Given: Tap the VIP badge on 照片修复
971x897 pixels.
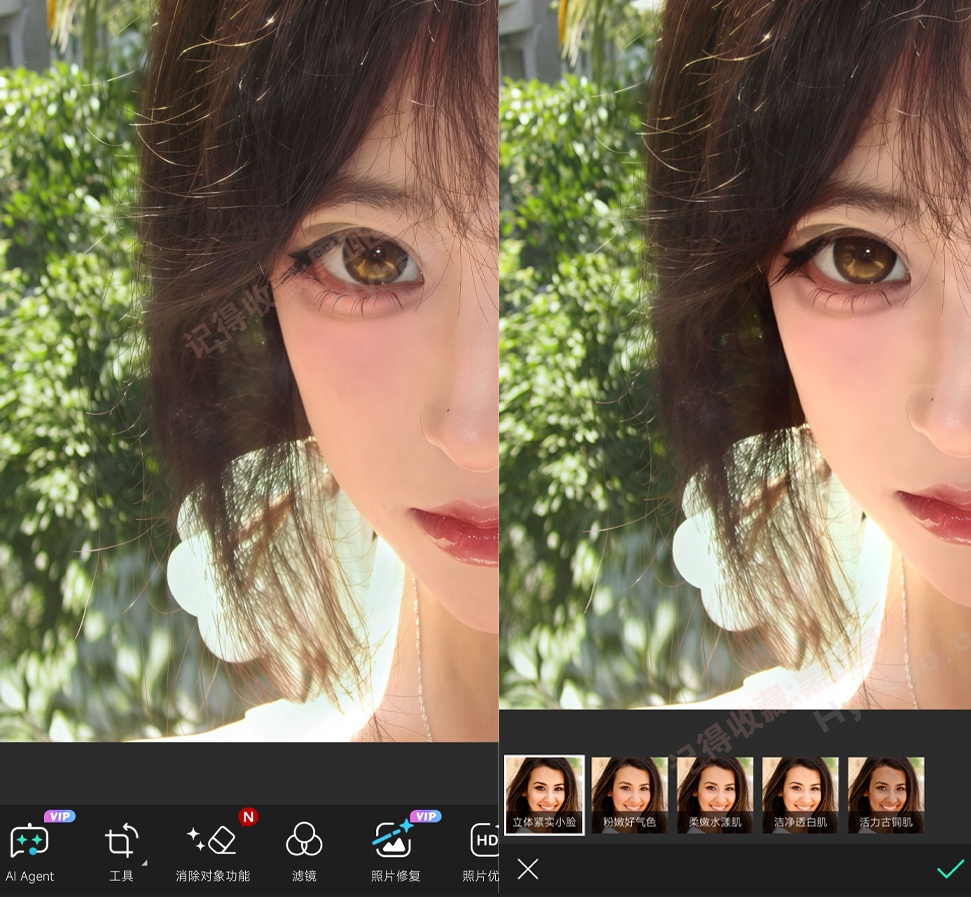Looking at the screenshot, I should click(425, 817).
